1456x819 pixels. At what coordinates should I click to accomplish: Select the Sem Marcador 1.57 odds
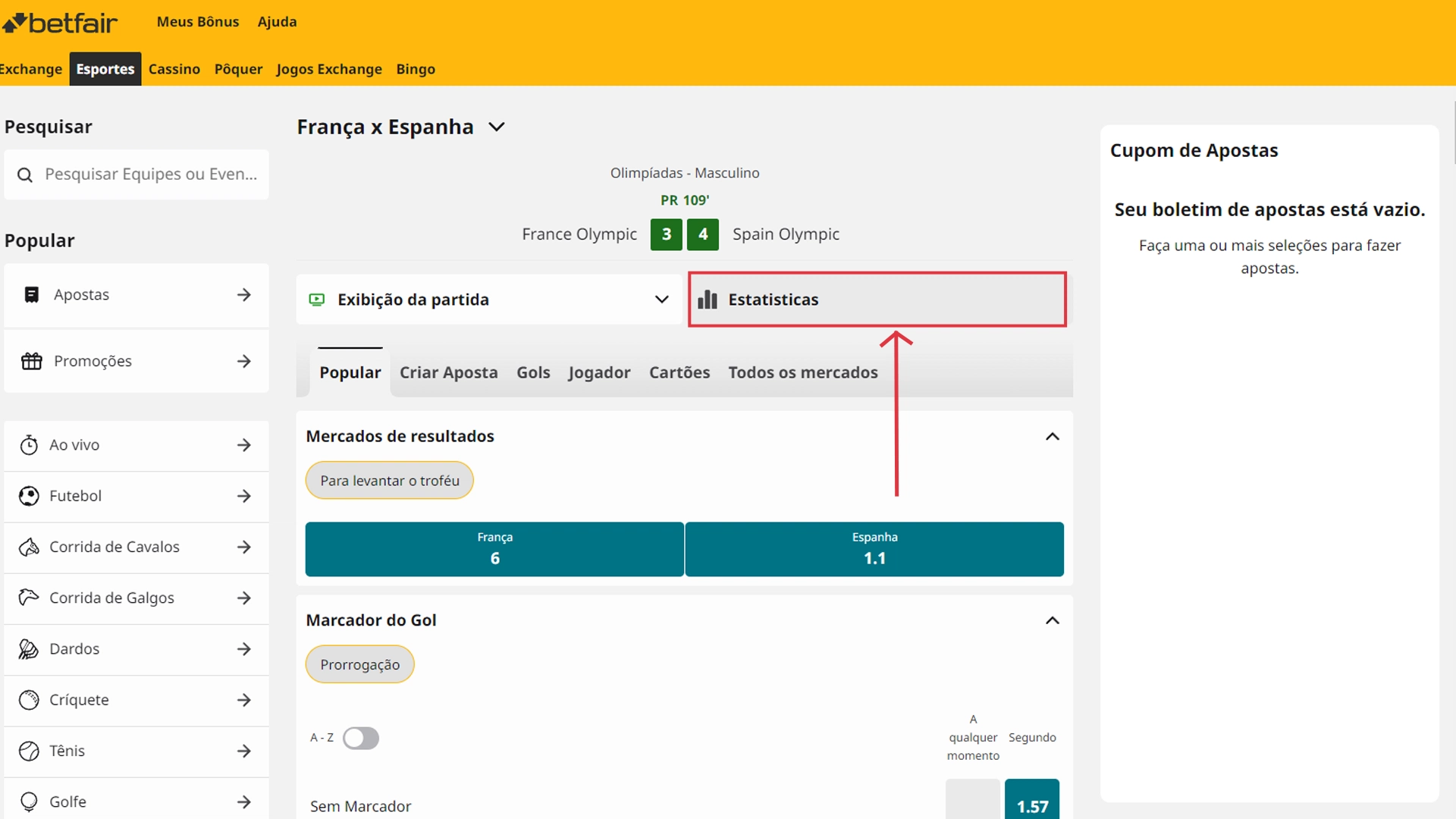point(1032,799)
